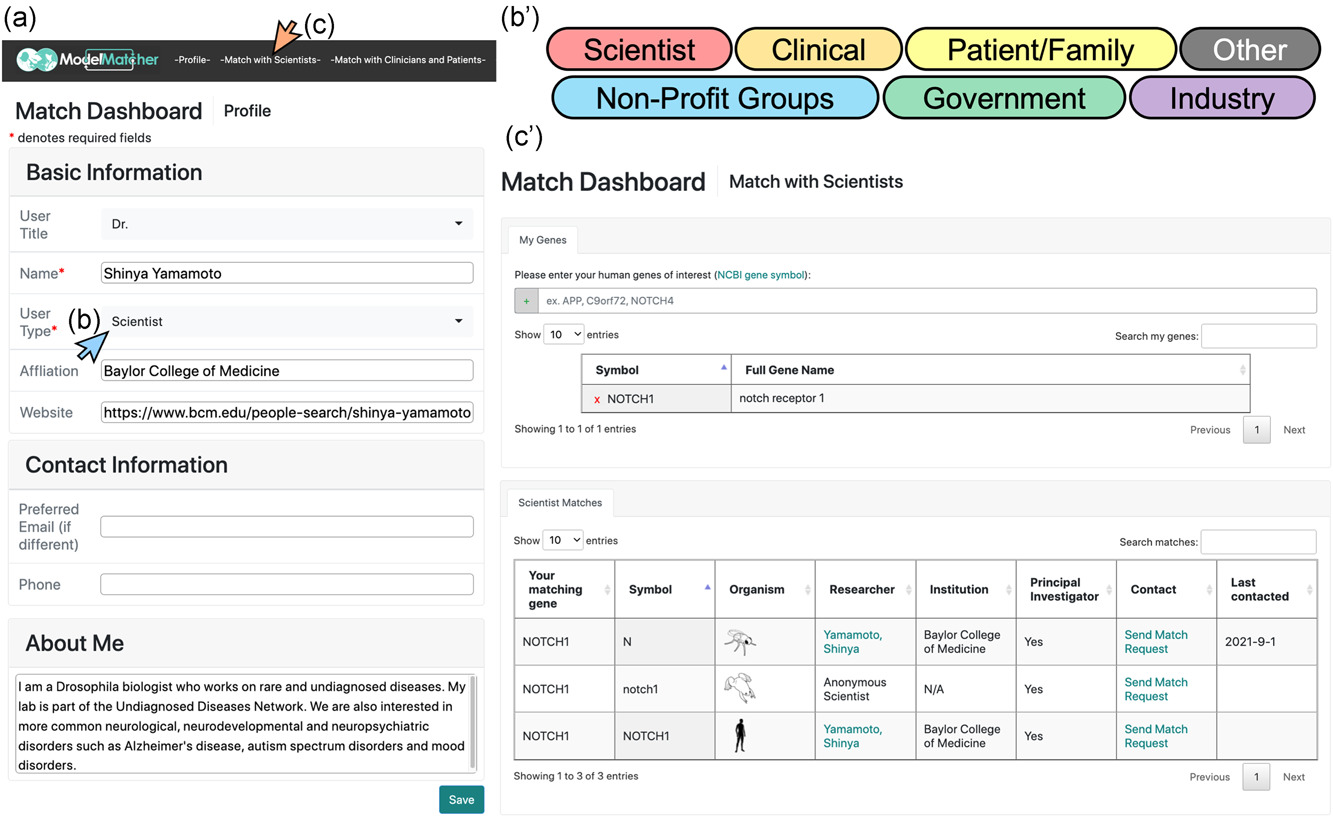The height and width of the screenshot is (817, 1333).
Task: Change Scientist Matches entries-per-page dropdown
Action: [x=563, y=540]
